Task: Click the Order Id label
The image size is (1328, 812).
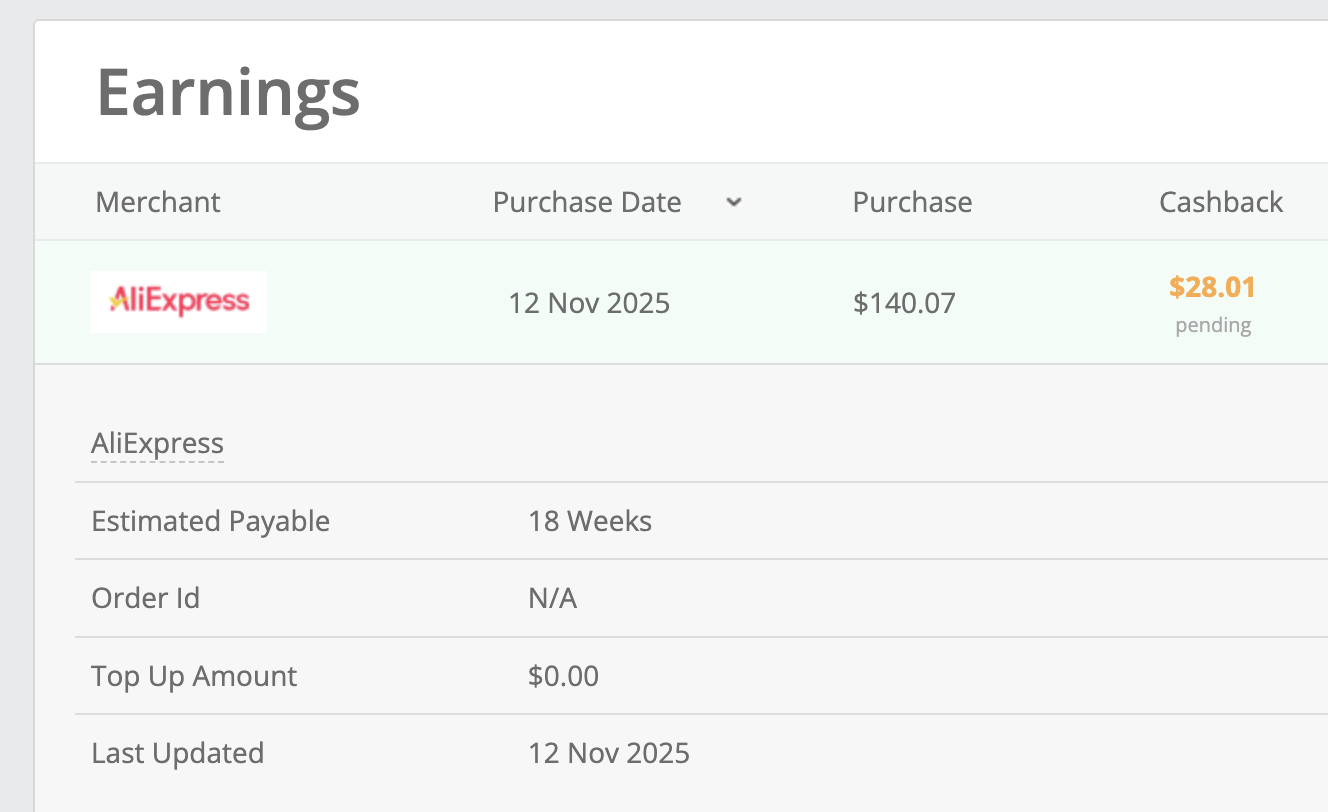Action: point(145,598)
